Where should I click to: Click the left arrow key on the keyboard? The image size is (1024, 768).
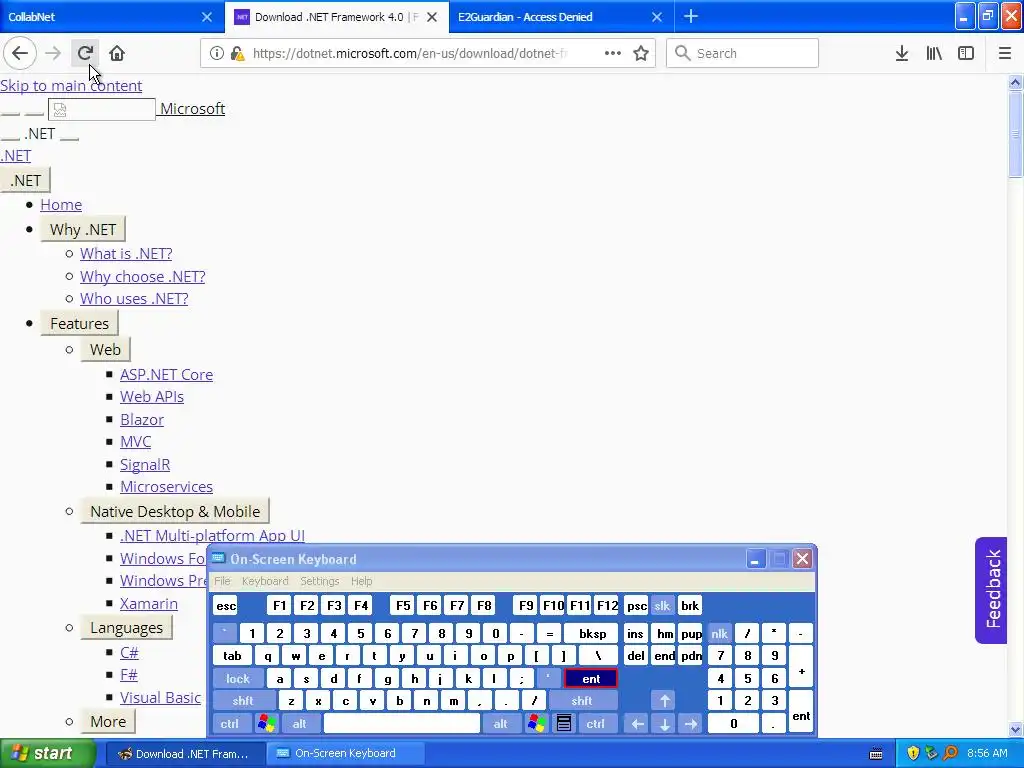pos(637,723)
